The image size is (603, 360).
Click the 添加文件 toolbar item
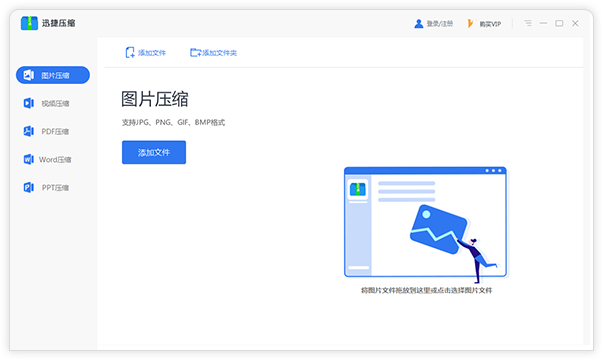point(146,53)
